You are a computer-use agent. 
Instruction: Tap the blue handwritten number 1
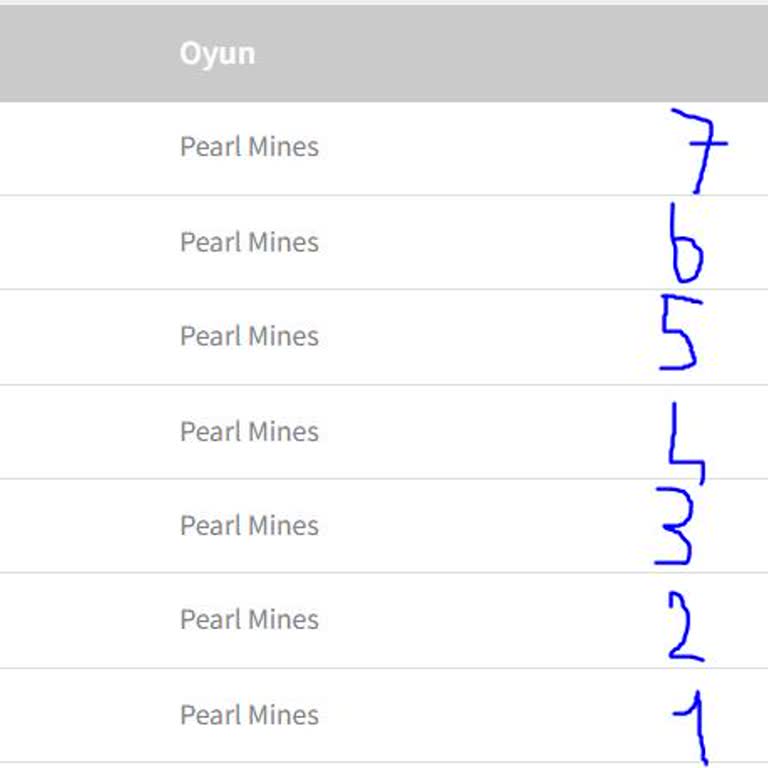click(696, 725)
